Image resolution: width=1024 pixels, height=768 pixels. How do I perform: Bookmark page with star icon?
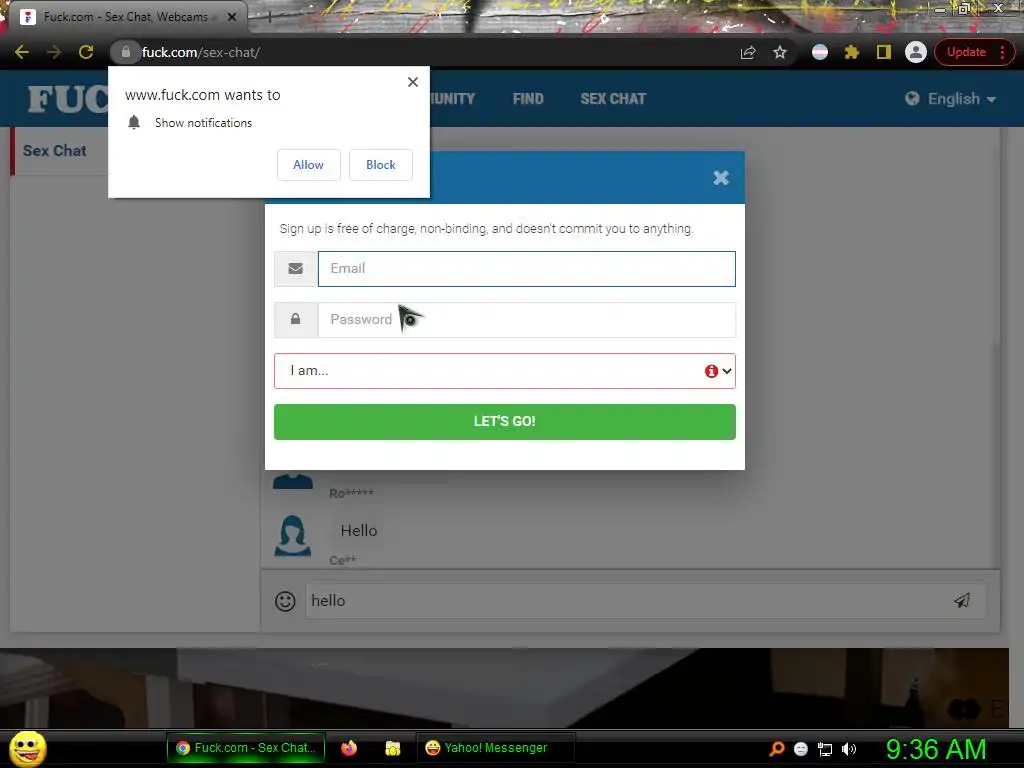[780, 52]
